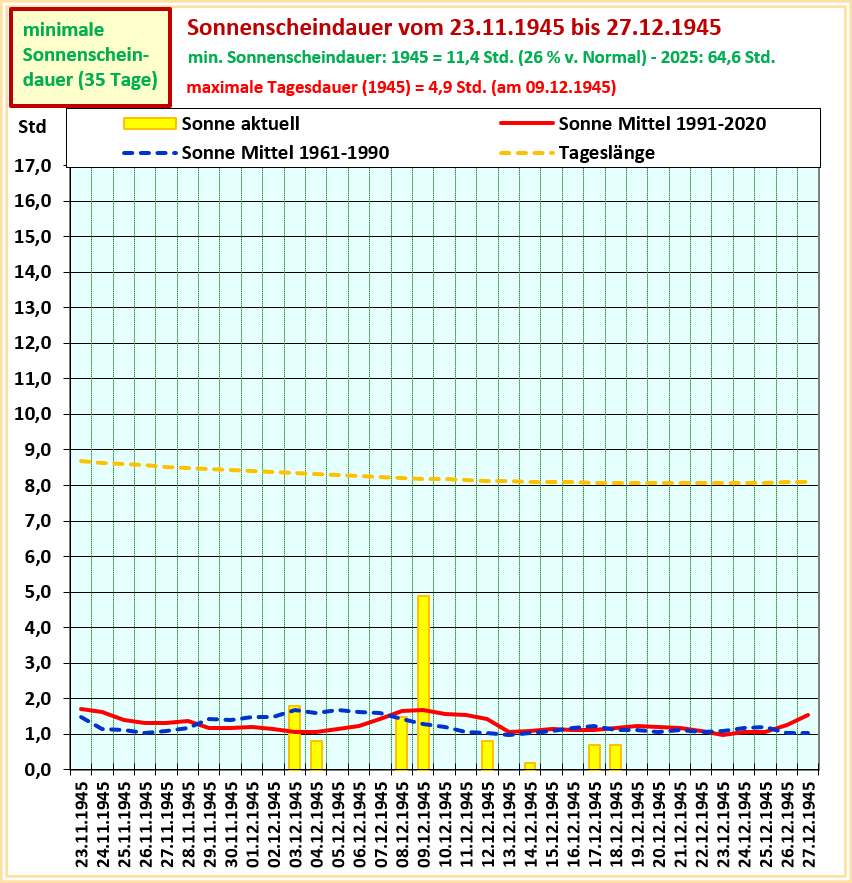The height and width of the screenshot is (883, 852).
Task: Click the x-axis date '01.12.1945'
Action: tap(253, 824)
